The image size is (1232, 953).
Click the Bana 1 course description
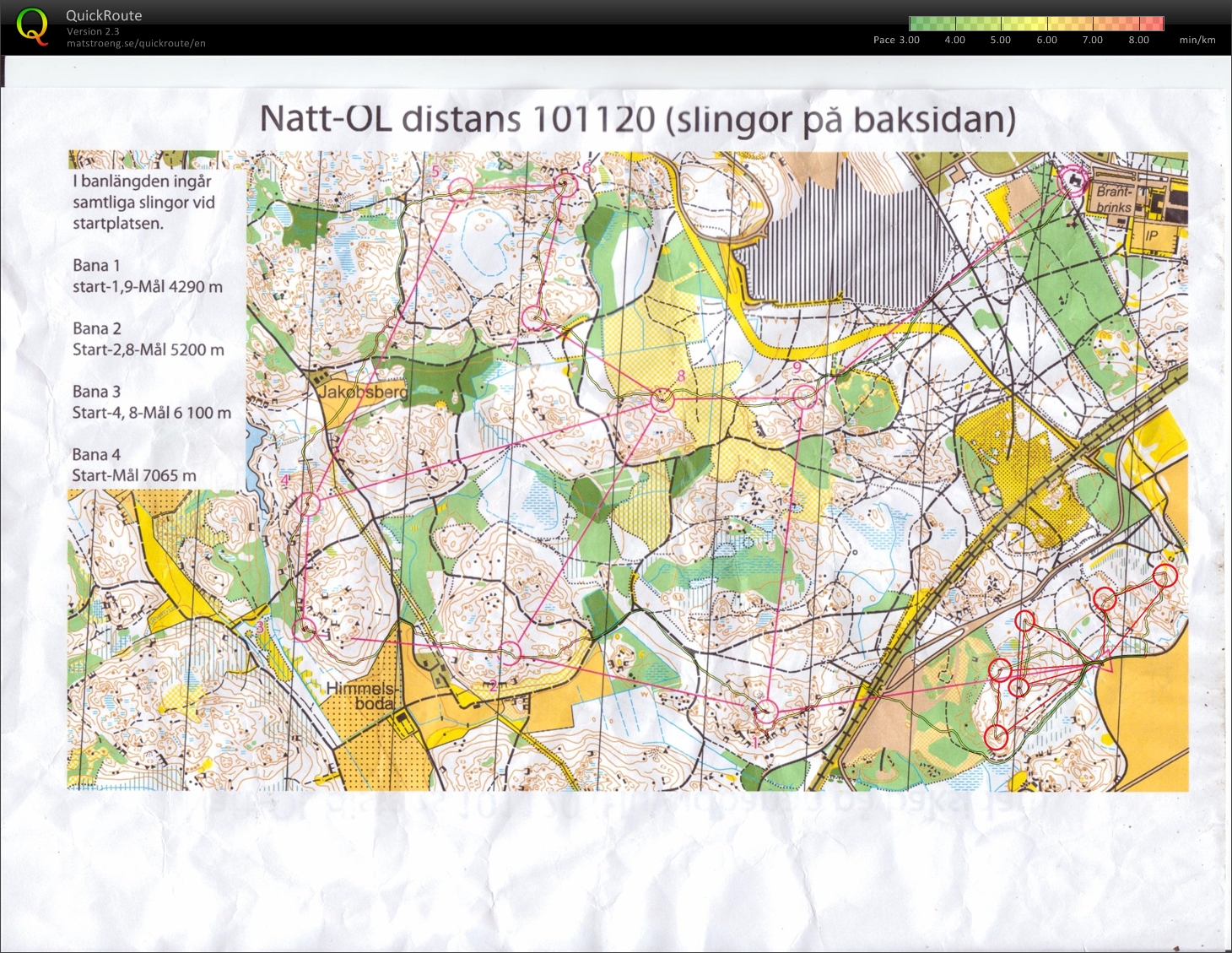pos(148,276)
